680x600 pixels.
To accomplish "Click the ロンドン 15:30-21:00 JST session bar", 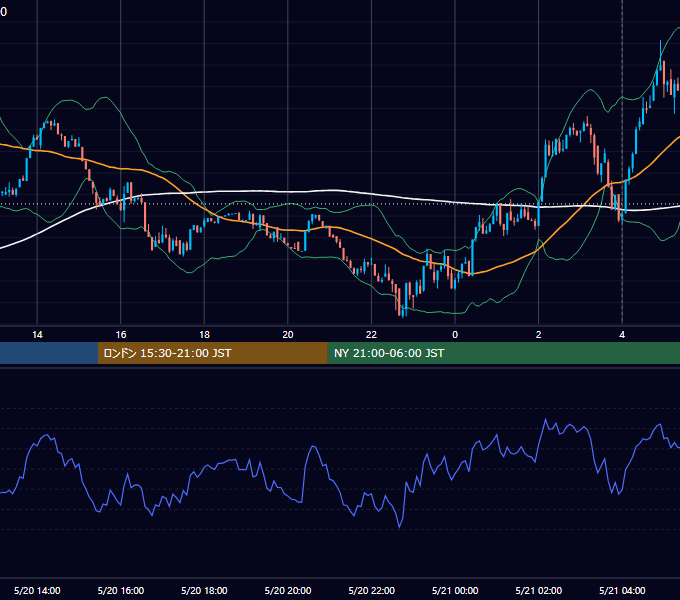I will pyautogui.click(x=212, y=353).
